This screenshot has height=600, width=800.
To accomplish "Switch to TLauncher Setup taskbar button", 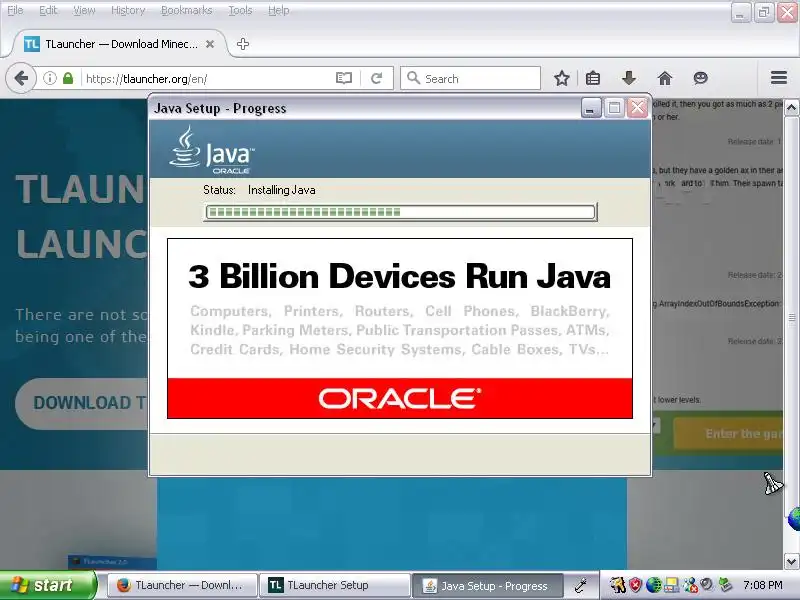I will point(335,585).
